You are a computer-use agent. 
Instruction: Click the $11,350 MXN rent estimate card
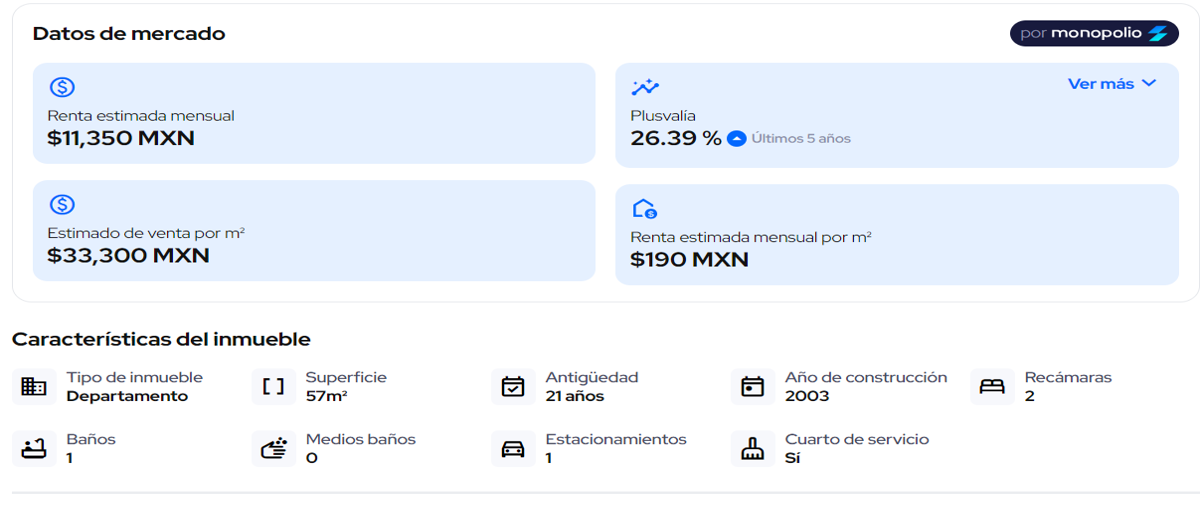coord(314,114)
